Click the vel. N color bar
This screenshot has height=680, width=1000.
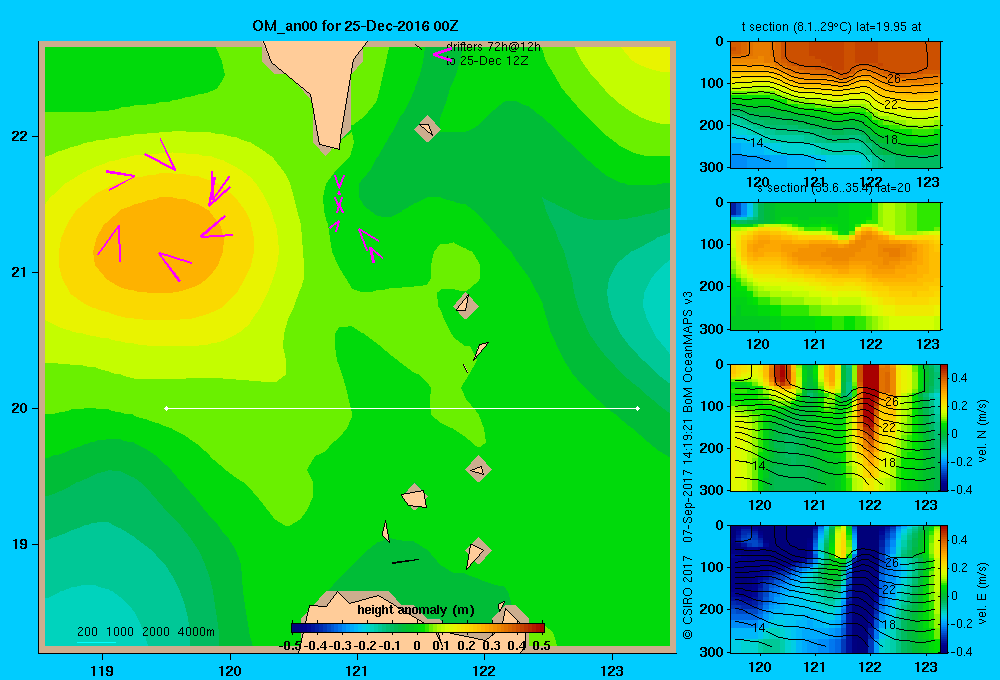pos(944,427)
